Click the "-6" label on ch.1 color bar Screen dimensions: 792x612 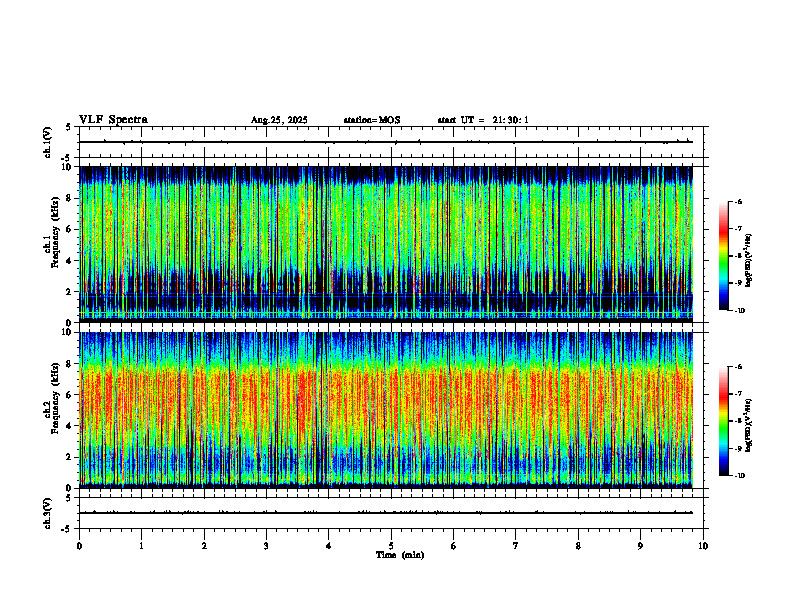[738, 202]
